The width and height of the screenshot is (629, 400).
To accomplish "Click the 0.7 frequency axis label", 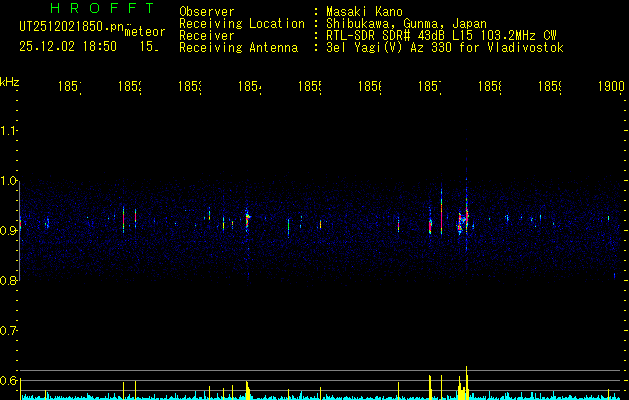I will (9, 331).
